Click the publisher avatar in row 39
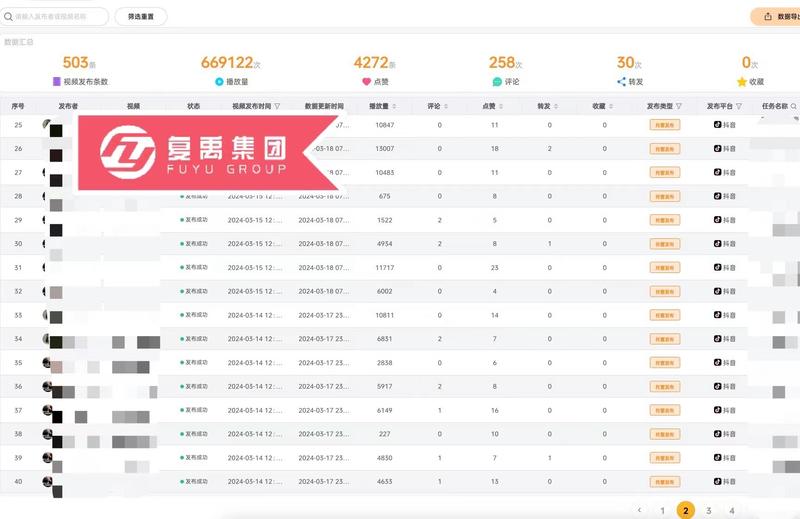The height and width of the screenshot is (519, 800). 47,457
